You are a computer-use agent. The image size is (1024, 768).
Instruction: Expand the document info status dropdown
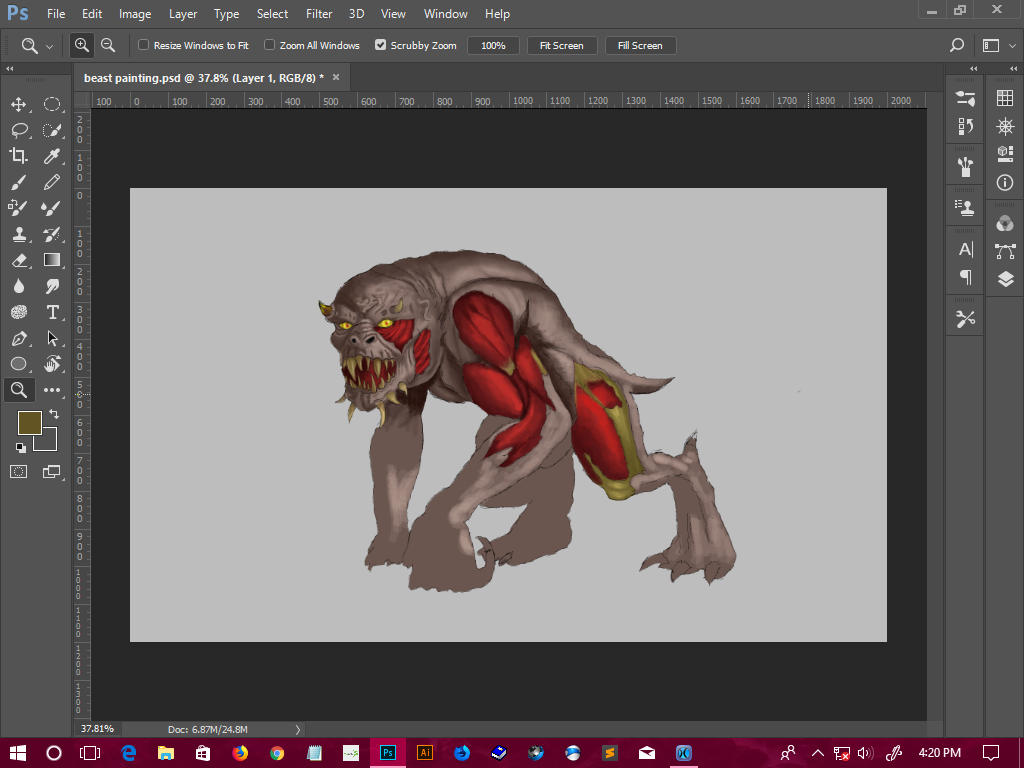296,729
